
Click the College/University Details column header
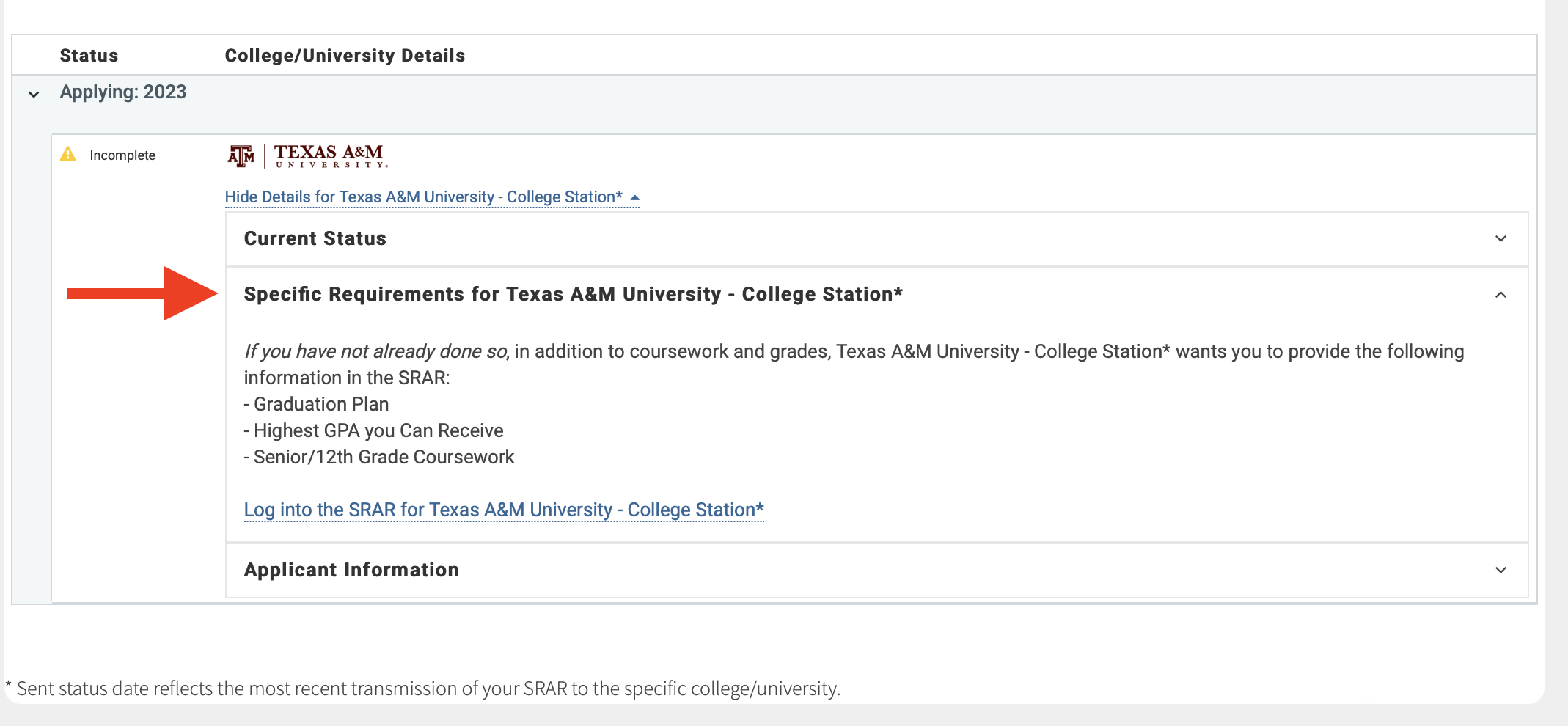345,56
